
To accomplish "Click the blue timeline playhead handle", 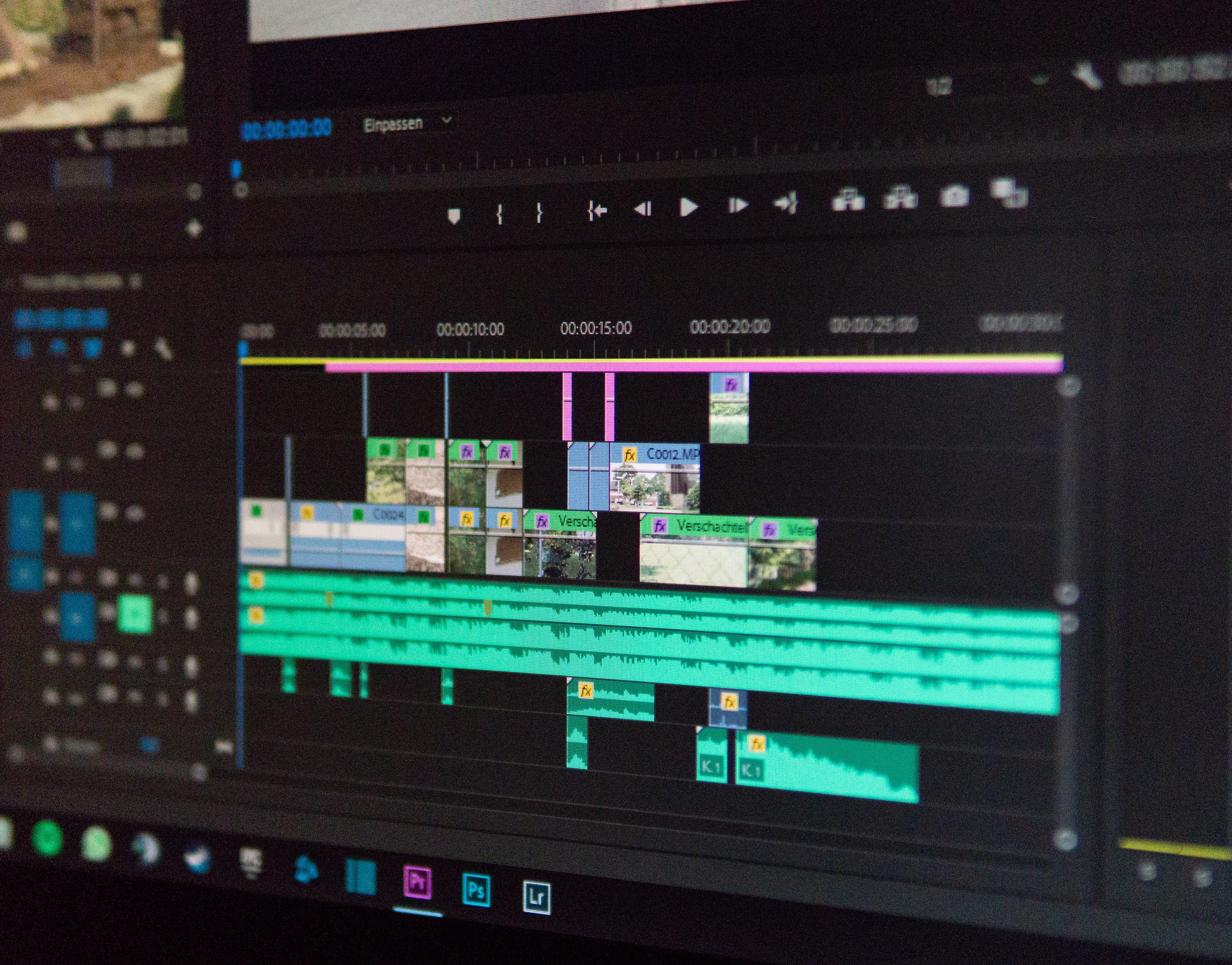I will pyautogui.click(x=243, y=349).
